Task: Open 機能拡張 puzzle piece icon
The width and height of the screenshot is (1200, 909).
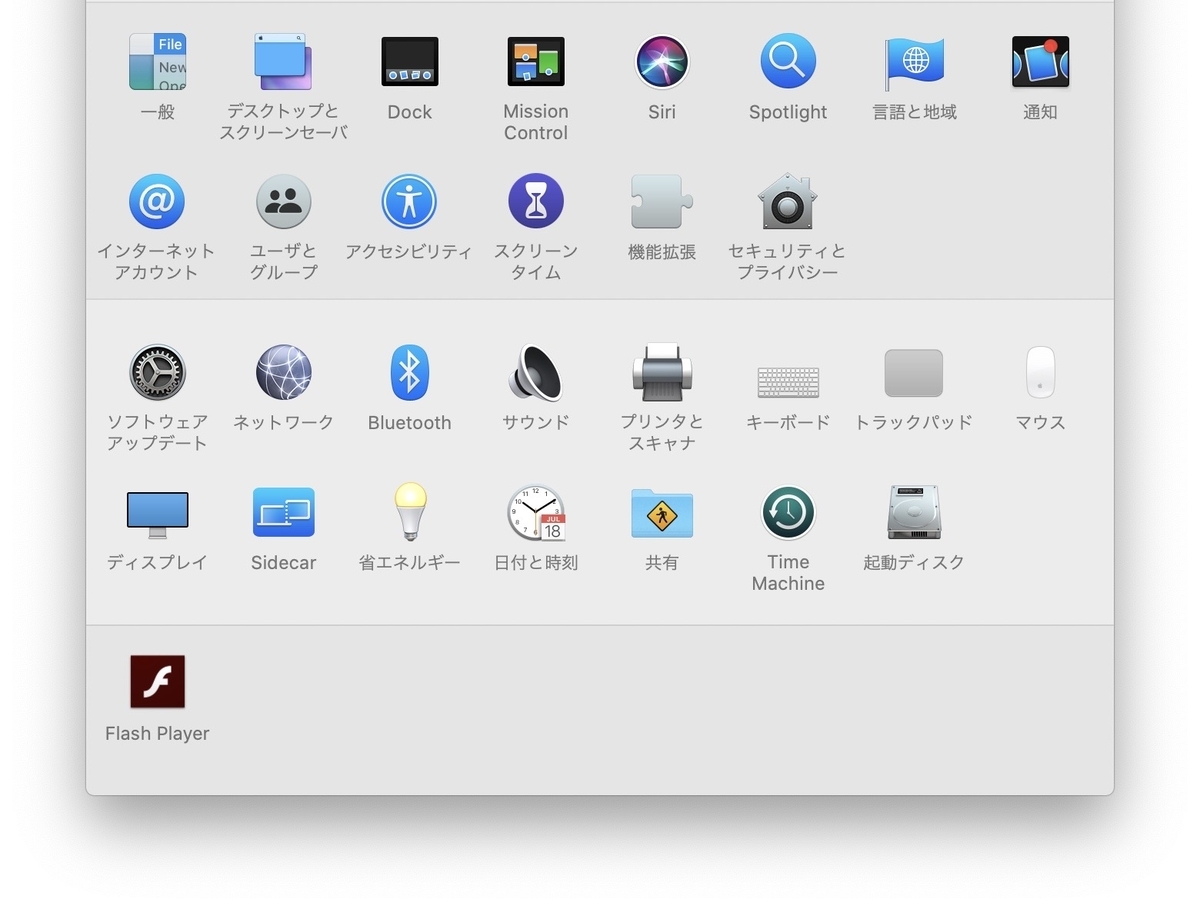Action: click(x=662, y=202)
